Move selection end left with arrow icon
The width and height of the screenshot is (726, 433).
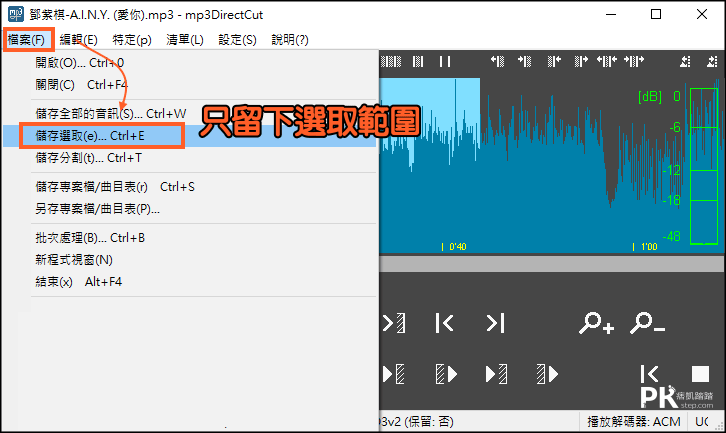coord(554,61)
